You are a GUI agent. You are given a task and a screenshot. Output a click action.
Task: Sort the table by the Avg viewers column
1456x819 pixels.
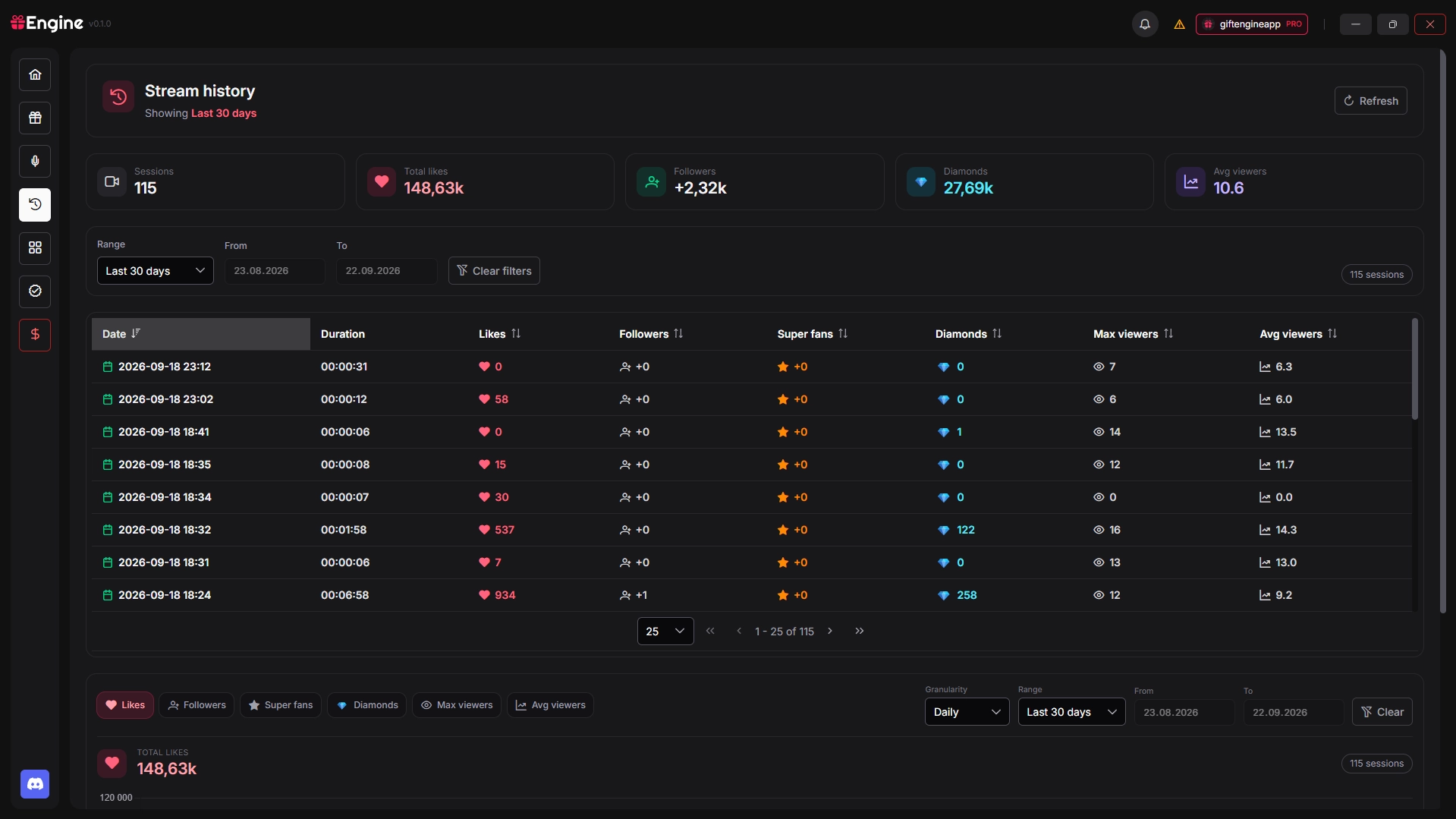click(x=1298, y=334)
